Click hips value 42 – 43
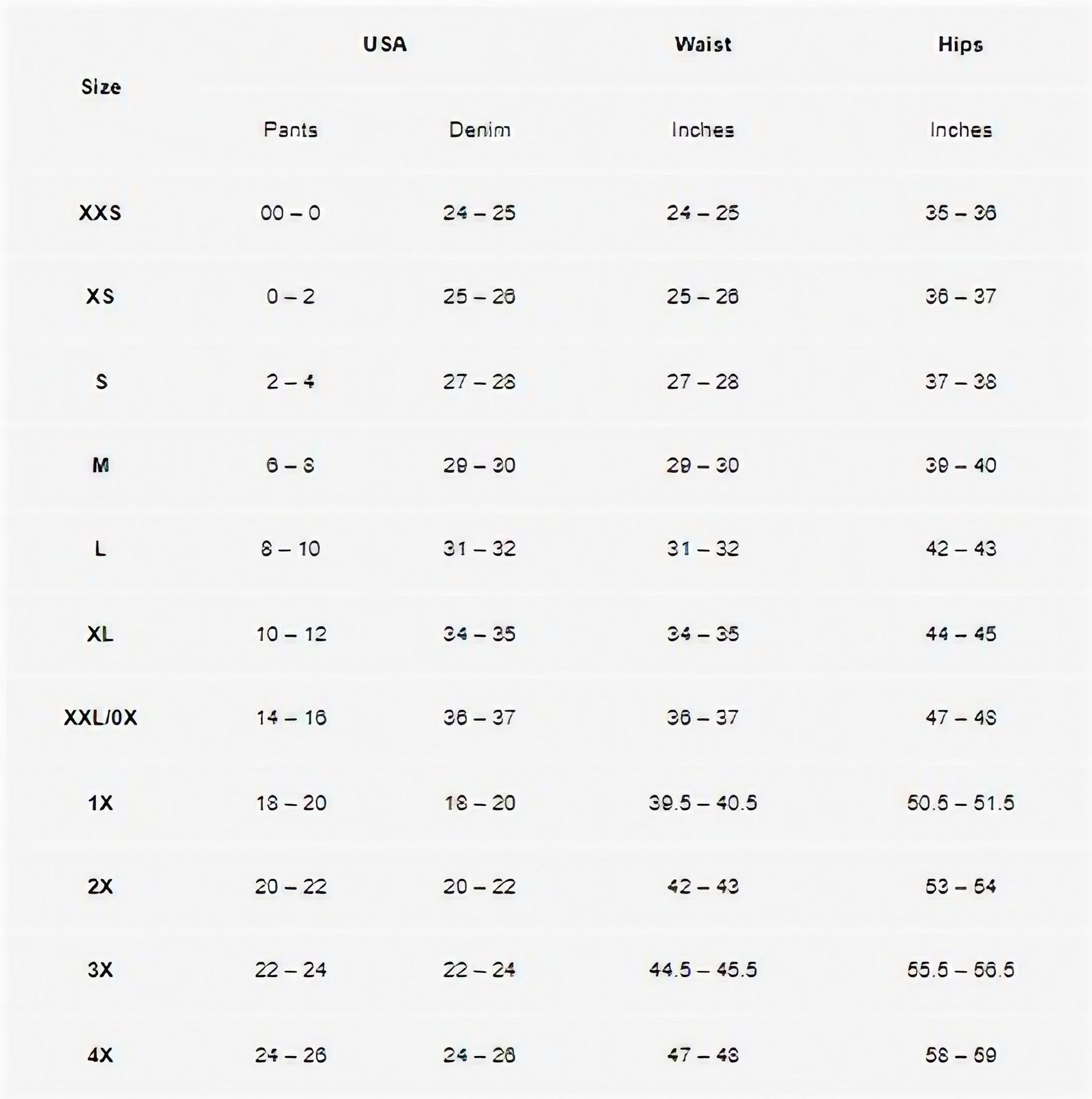Screen dimensions: 1092x1099 [x=960, y=549]
